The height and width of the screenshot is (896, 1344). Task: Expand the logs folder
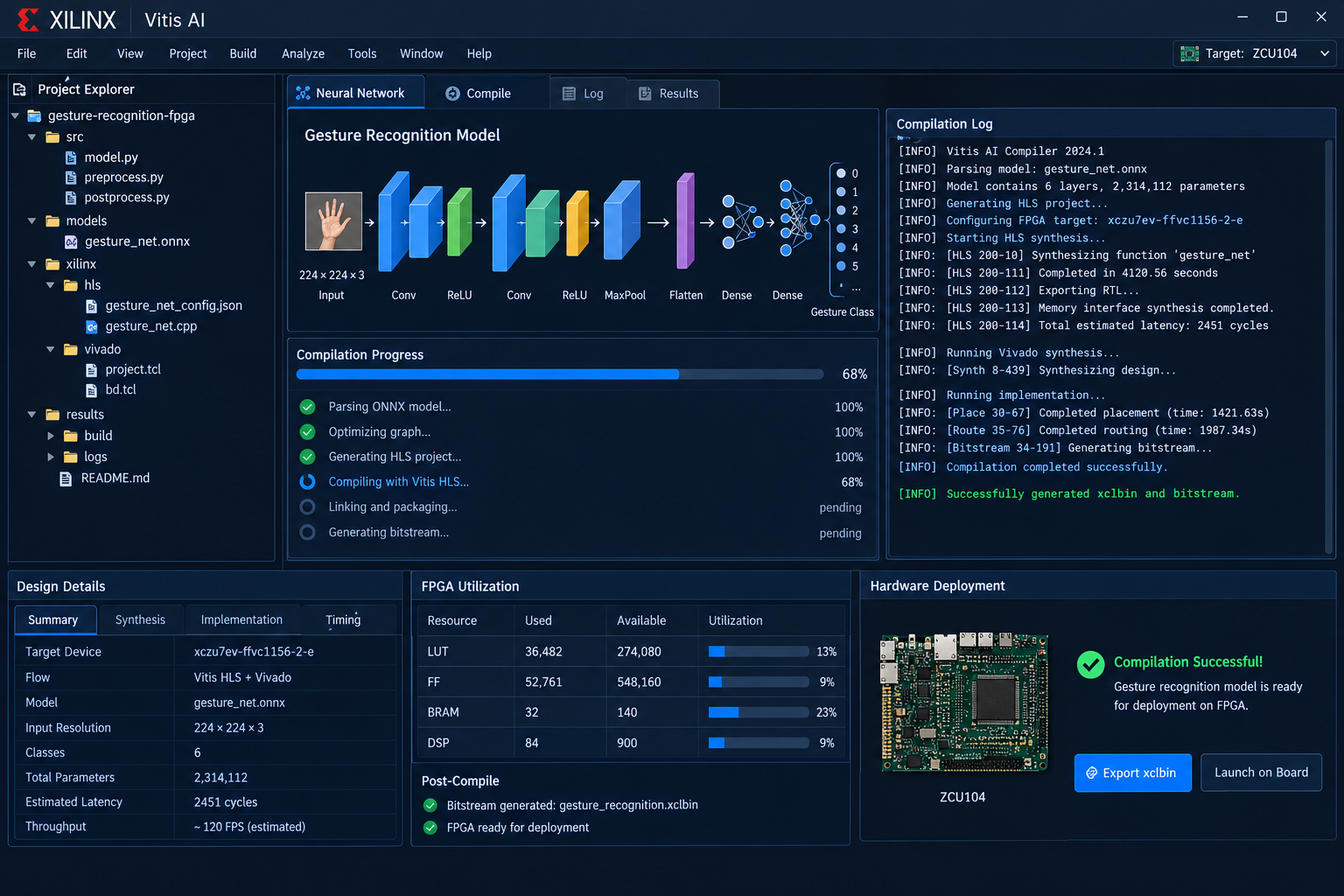point(51,457)
